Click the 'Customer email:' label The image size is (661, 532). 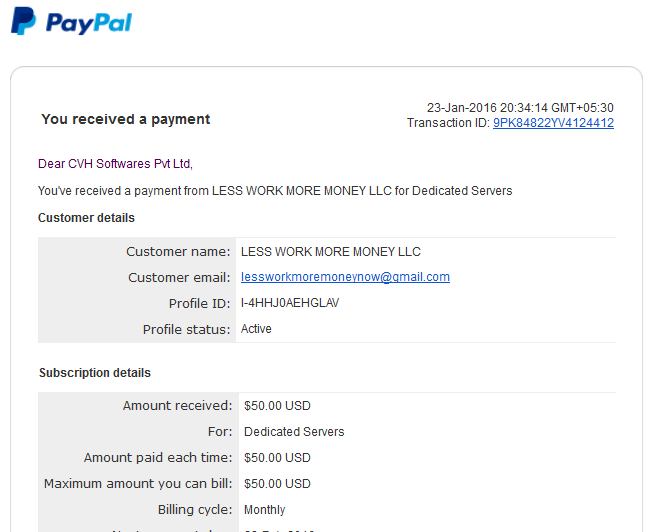tap(179, 277)
